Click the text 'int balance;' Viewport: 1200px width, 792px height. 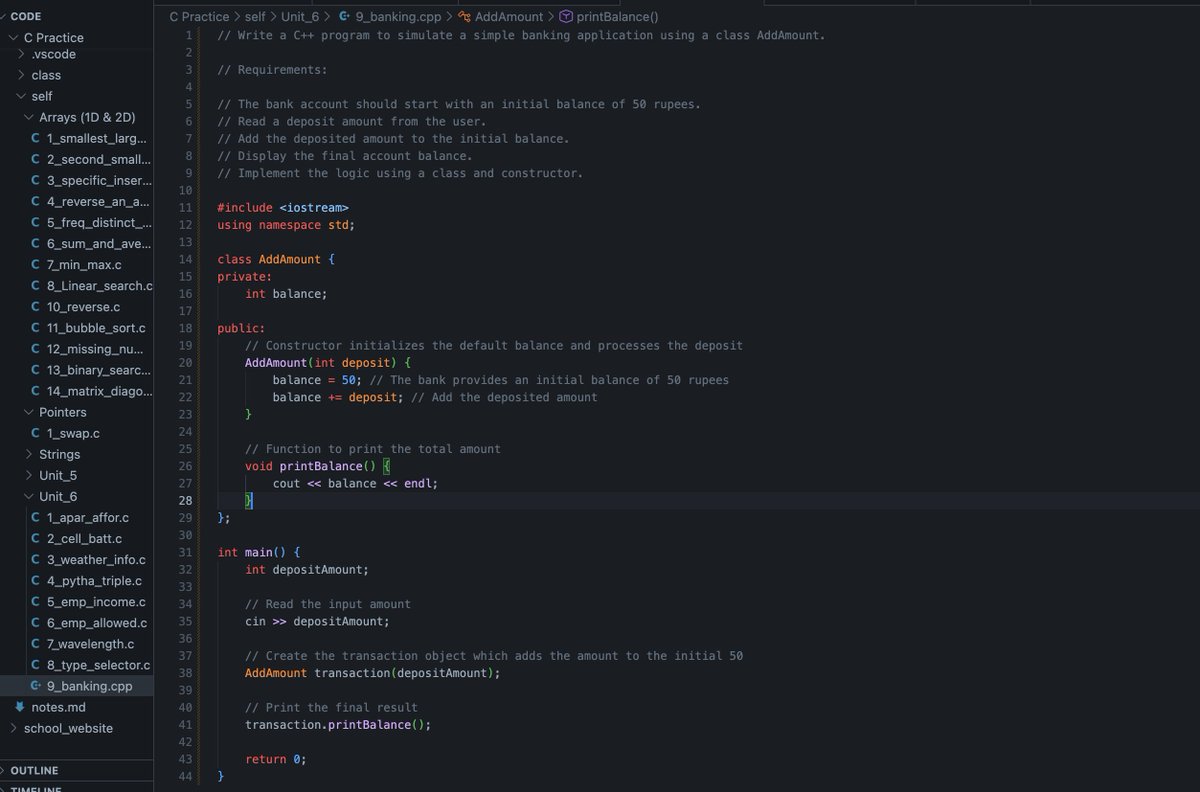tap(286, 294)
